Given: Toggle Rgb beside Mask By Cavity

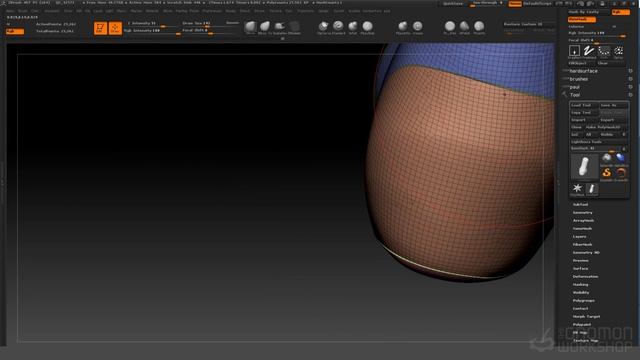Looking at the screenshot, I should (620, 12).
